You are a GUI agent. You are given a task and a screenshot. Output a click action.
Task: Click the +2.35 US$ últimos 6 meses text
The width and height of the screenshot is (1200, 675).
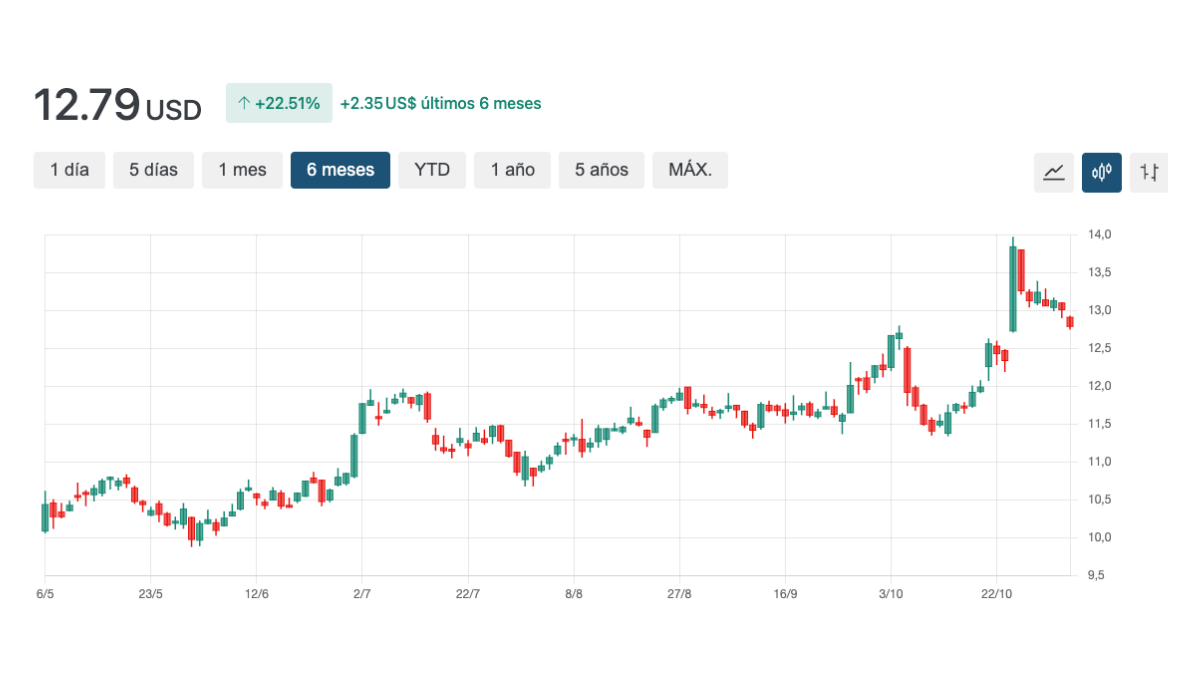point(440,103)
